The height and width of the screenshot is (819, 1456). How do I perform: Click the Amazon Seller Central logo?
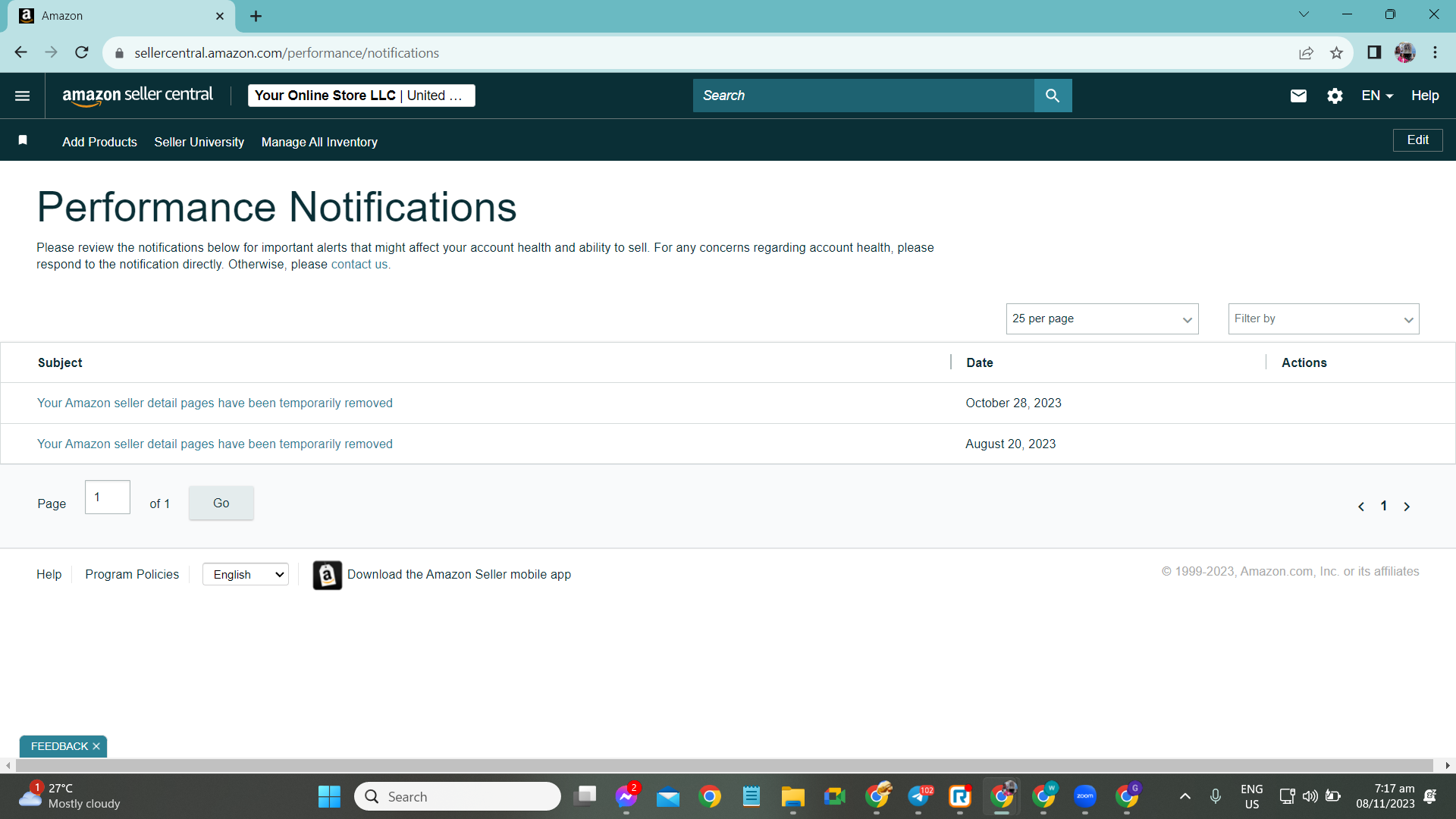click(x=137, y=96)
